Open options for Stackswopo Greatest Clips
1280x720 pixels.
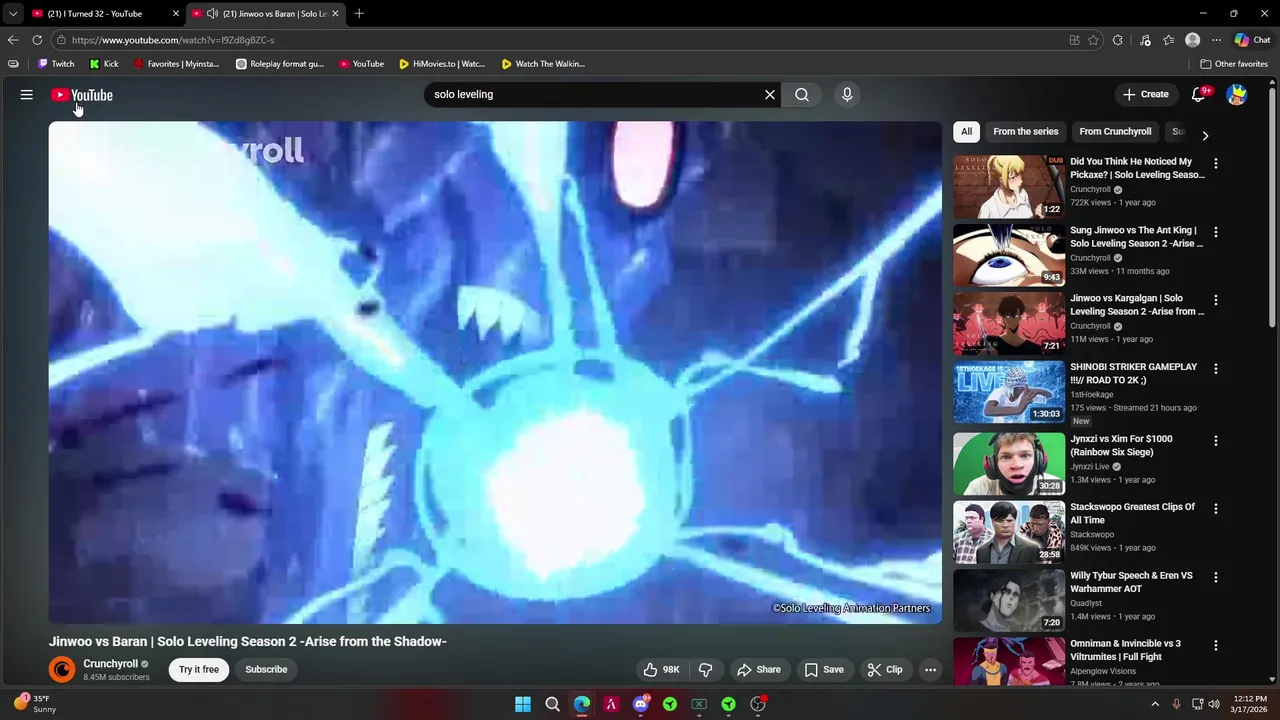click(1216, 508)
